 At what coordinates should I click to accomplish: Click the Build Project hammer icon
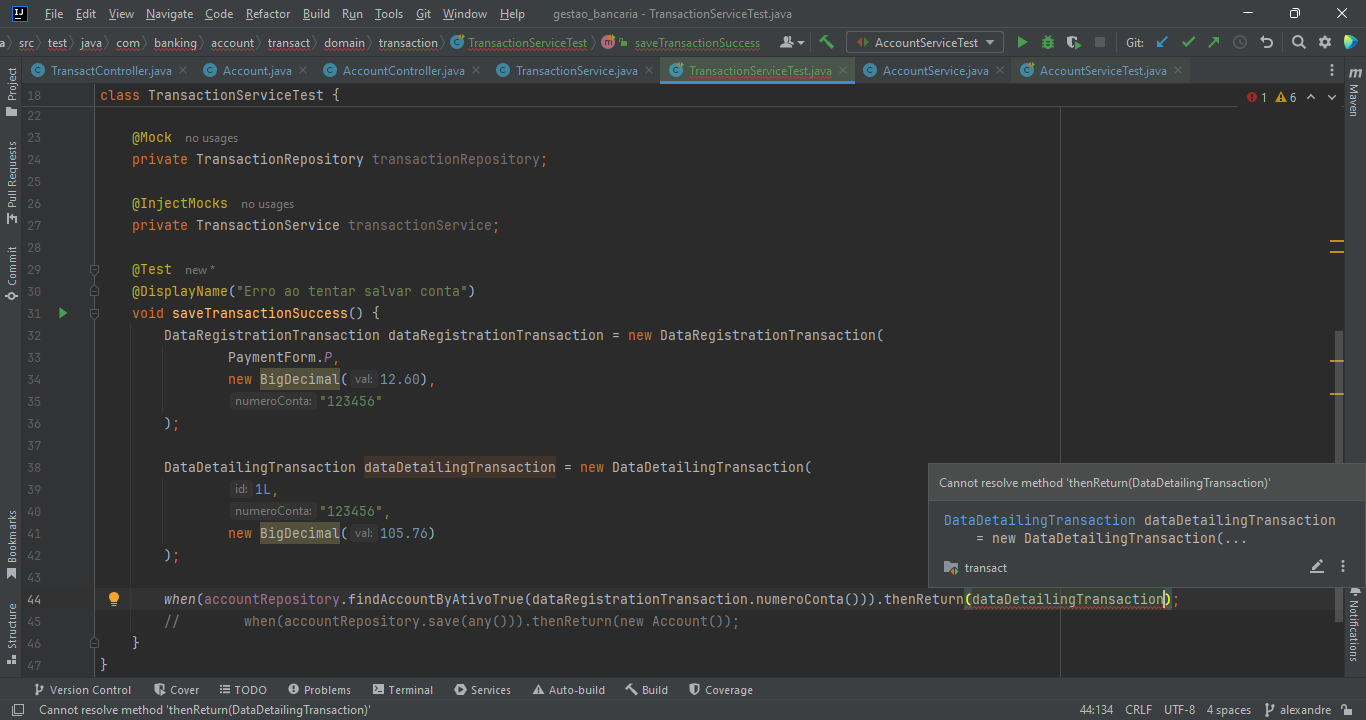point(826,42)
